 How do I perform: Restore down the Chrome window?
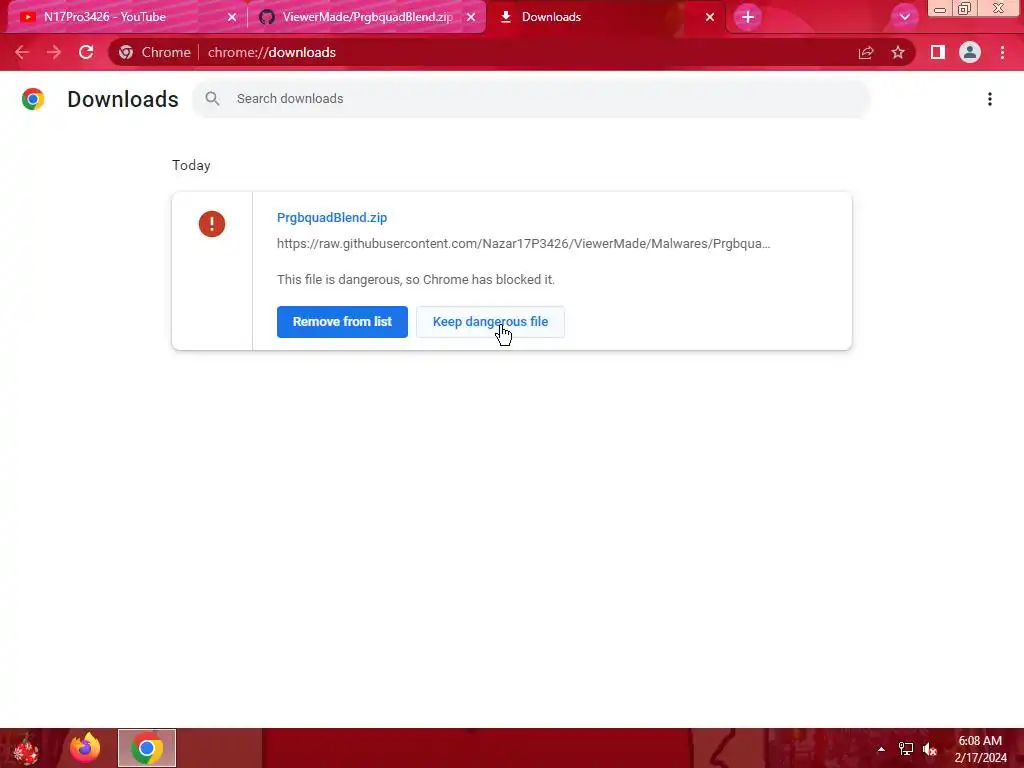coord(965,9)
